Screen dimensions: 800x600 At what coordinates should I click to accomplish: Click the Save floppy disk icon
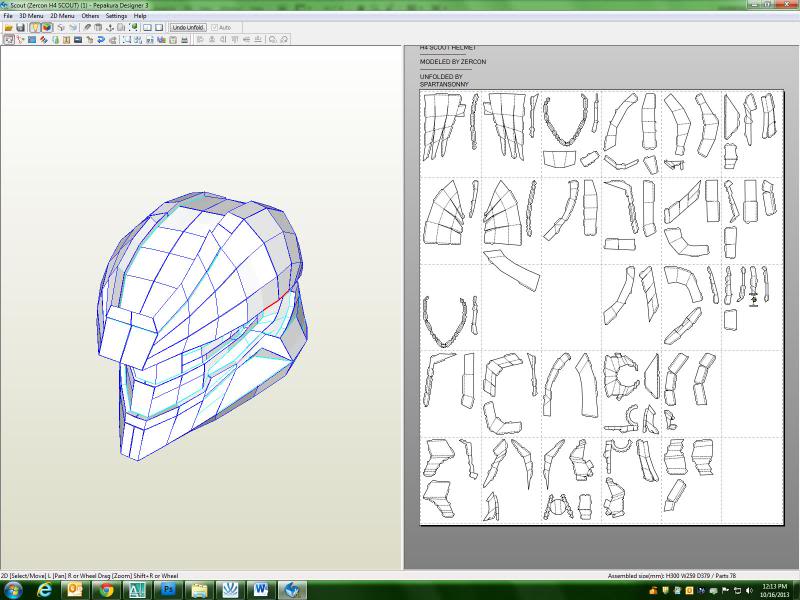(20, 28)
